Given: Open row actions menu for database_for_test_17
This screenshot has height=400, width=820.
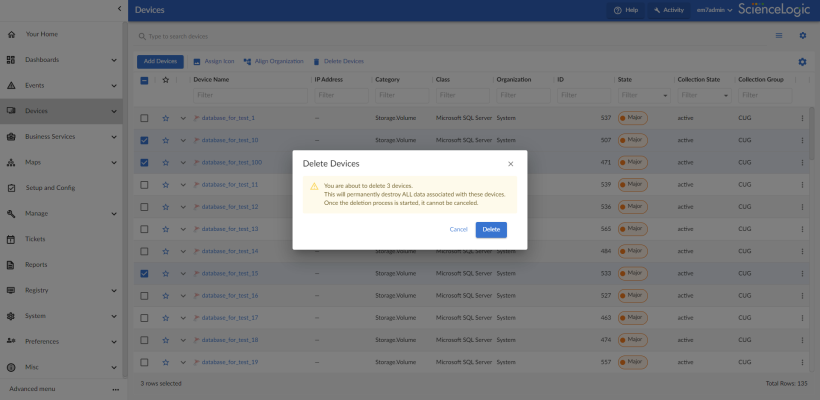Looking at the screenshot, I should [802, 318].
